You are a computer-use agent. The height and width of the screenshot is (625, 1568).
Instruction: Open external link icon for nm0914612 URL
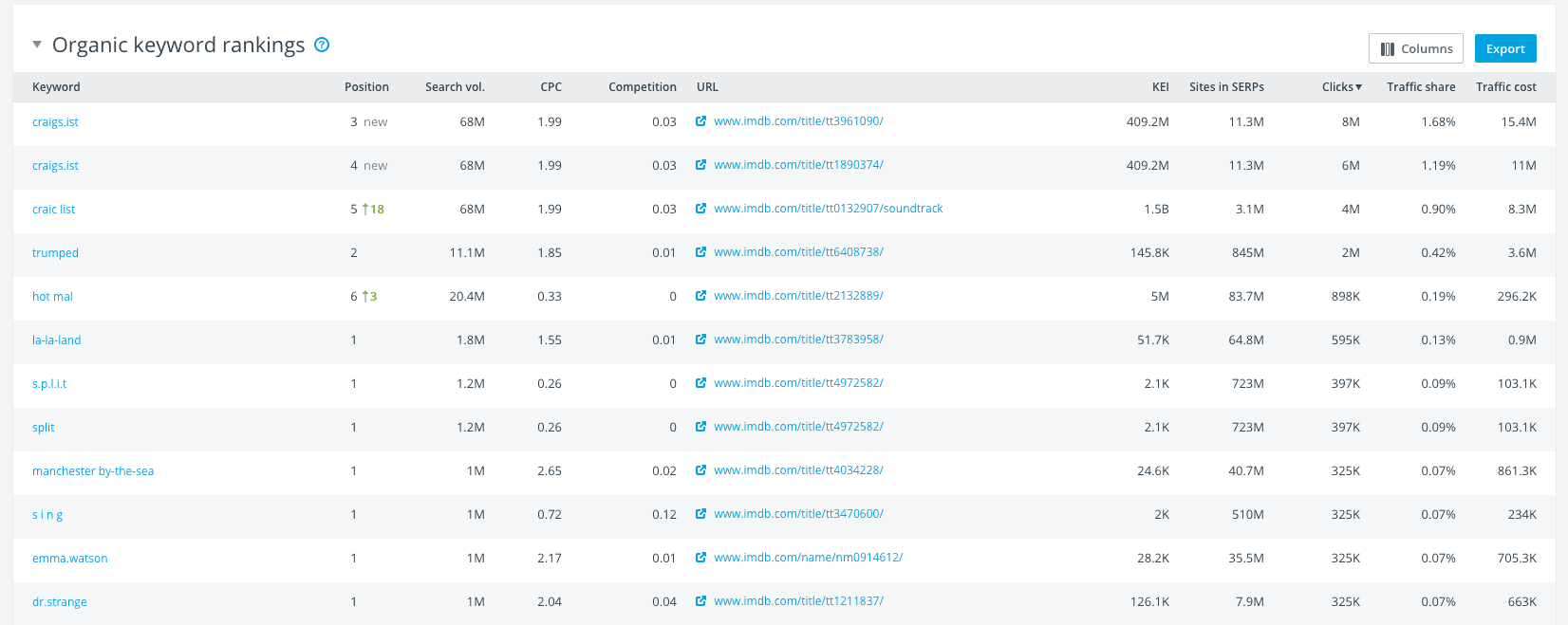[700, 558]
